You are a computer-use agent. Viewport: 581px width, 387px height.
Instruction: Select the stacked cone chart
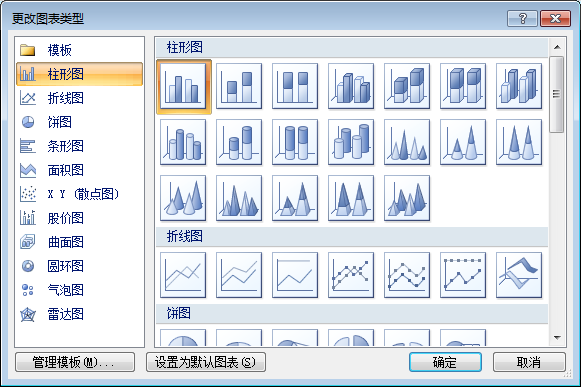pos(463,142)
